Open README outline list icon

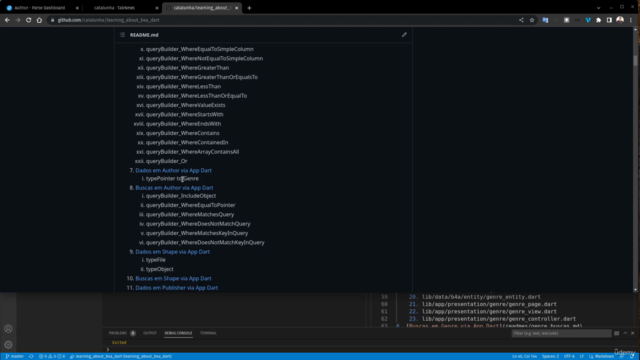[122, 35]
